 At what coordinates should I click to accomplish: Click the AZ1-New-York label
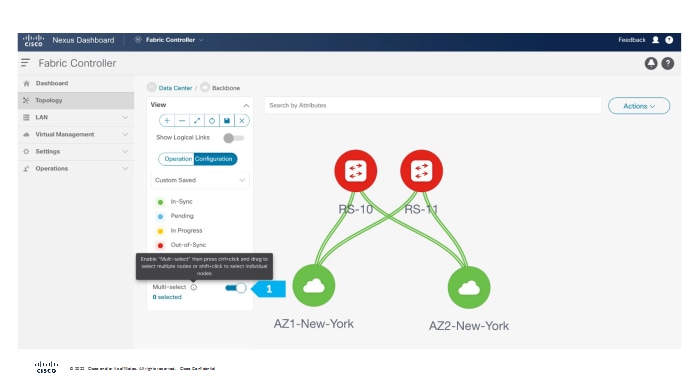(314, 324)
